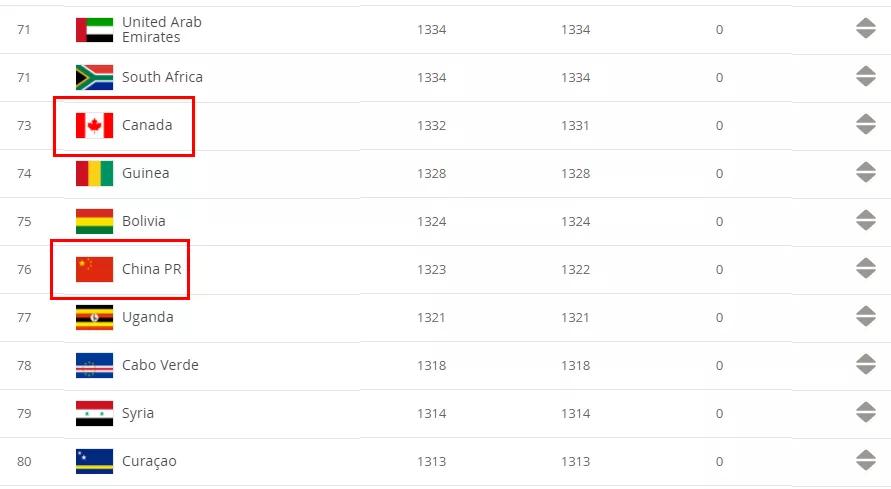Click the Guinea tricolor flag icon
This screenshot has width=891, height=489.
(94, 173)
